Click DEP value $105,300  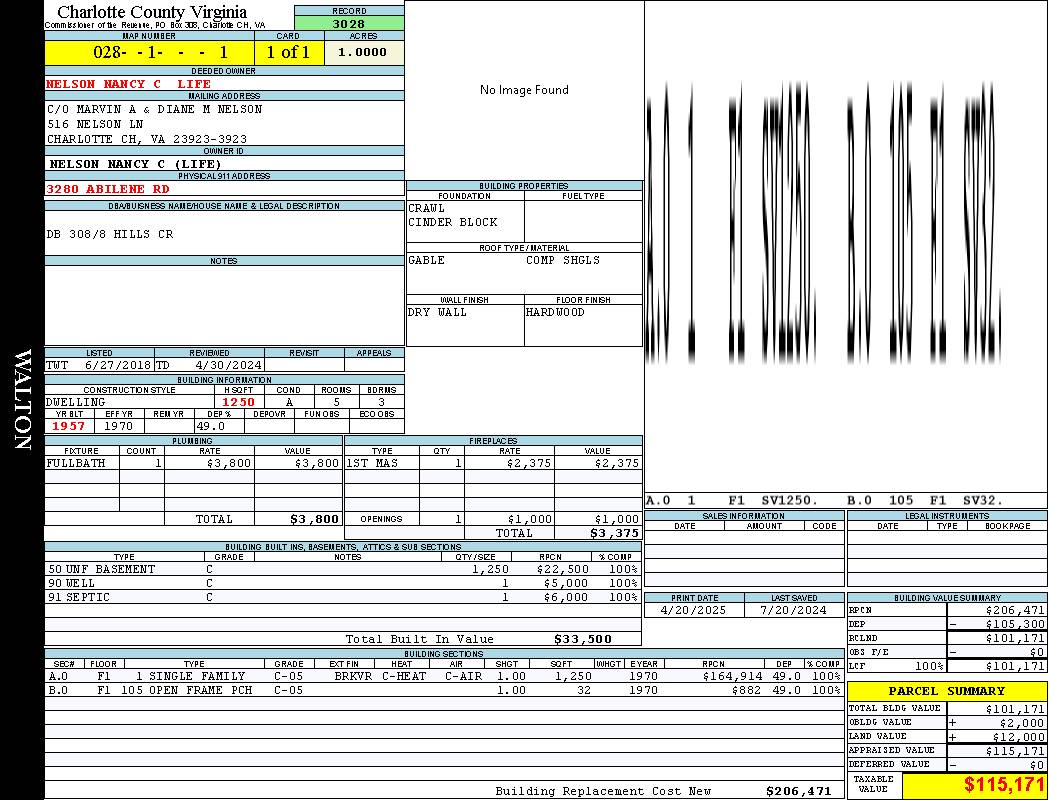1015,625
